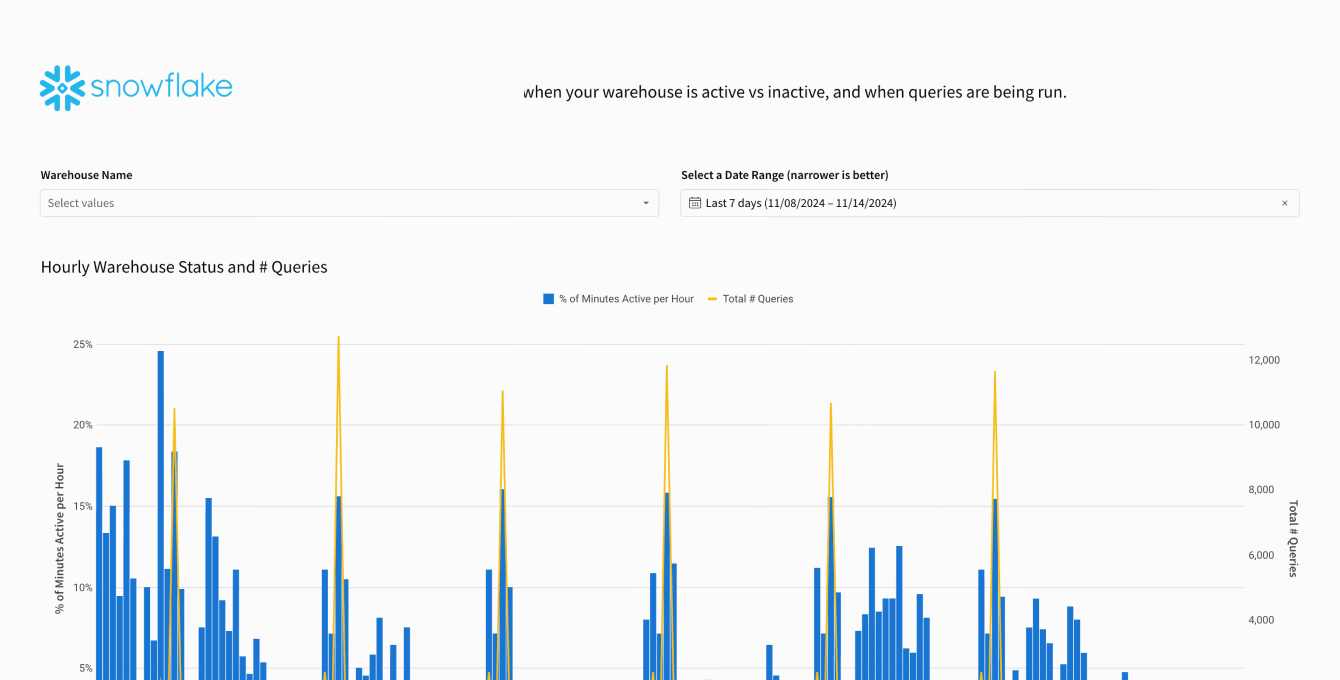Viewport: 1340px width, 680px height.
Task: Click the Select values input field
Action: tap(349, 203)
